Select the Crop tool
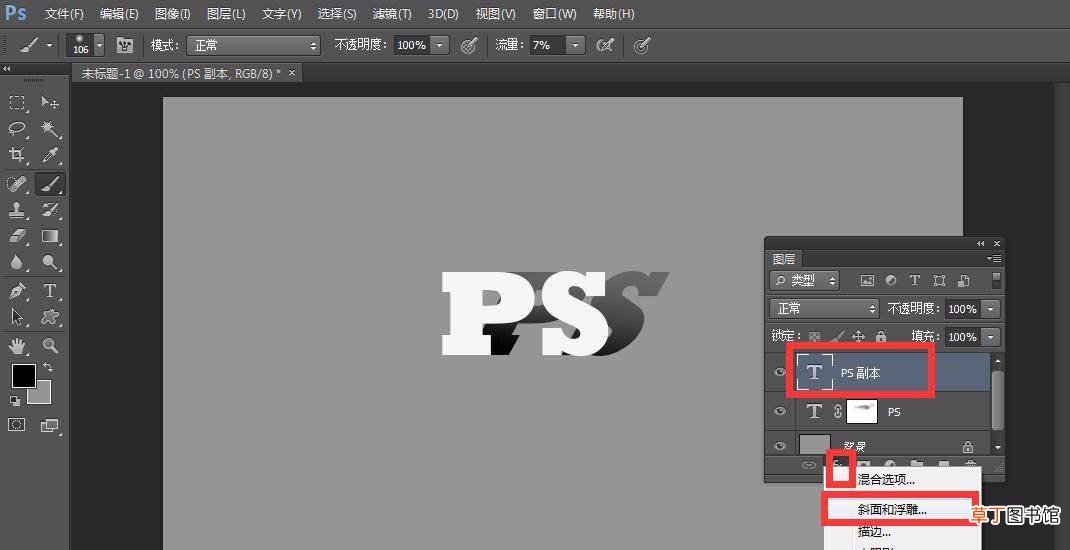 tap(17, 156)
